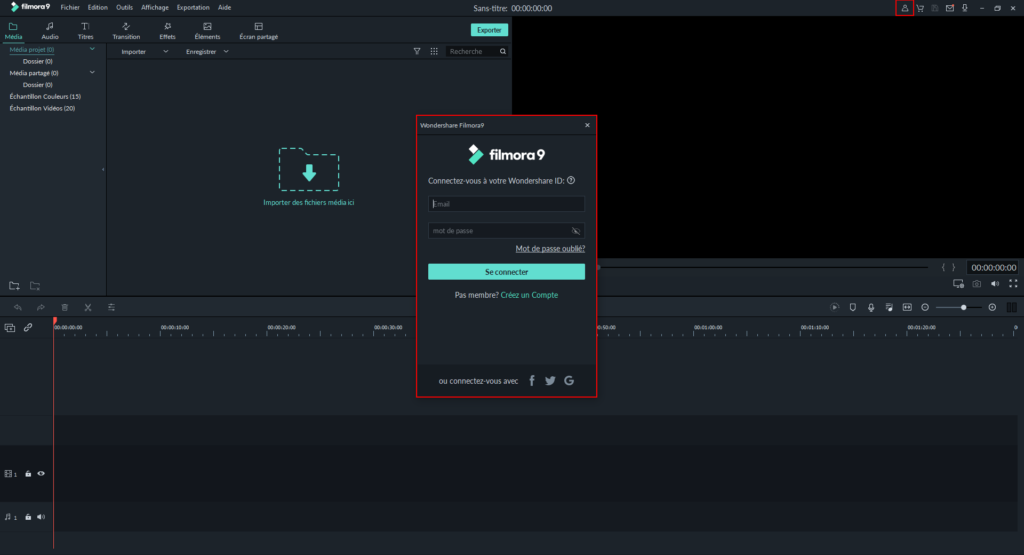Open the account login icon

tap(904, 8)
